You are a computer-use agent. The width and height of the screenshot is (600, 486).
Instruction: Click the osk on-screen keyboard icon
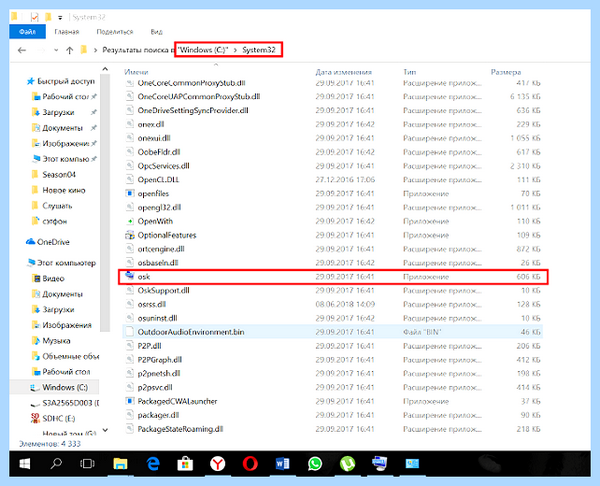point(130,276)
